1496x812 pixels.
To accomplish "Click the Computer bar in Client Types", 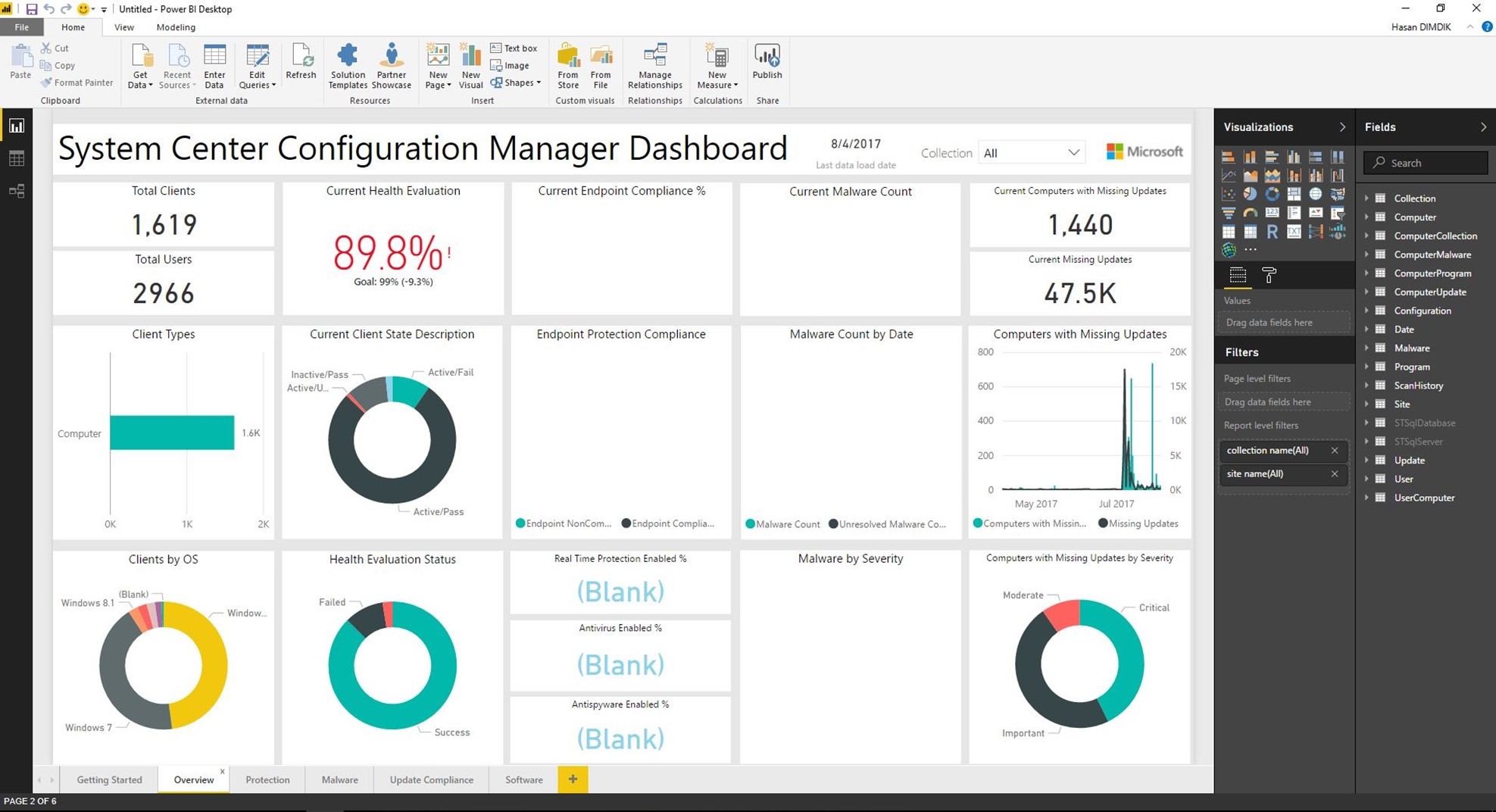I will (x=172, y=433).
